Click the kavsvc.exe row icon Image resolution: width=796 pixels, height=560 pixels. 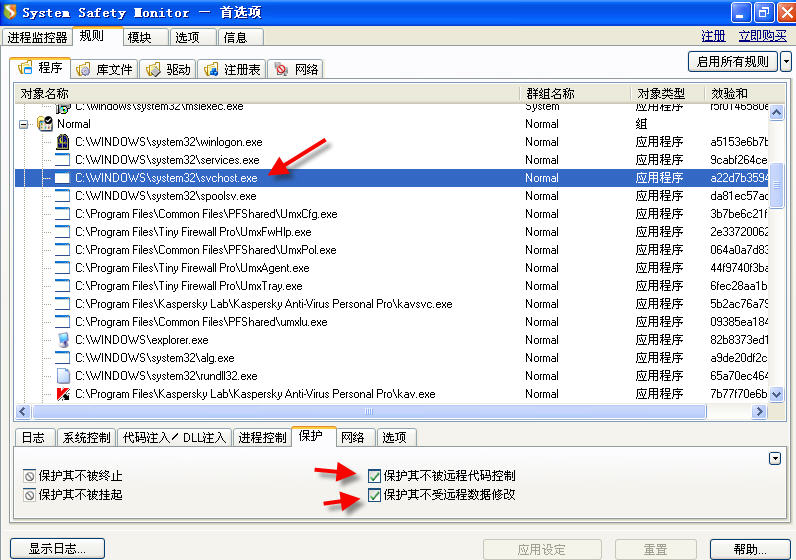[62, 304]
